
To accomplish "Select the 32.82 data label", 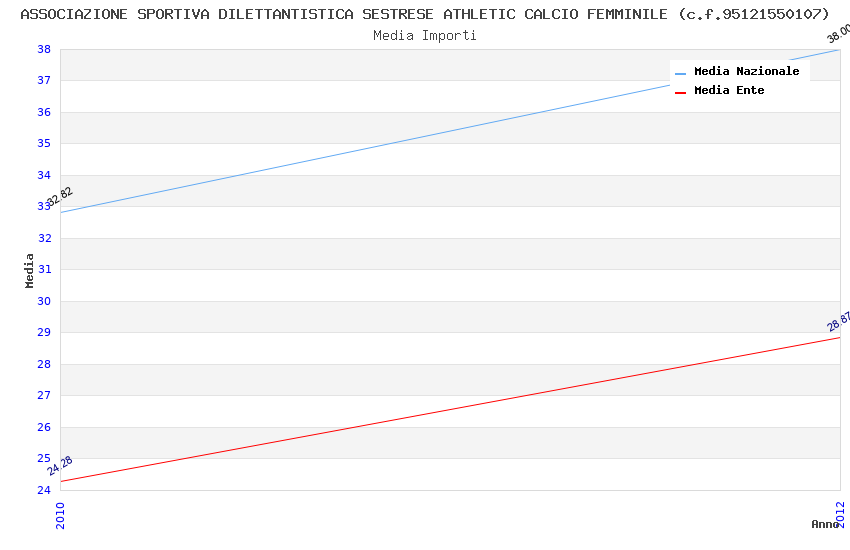I will [x=60, y=196].
